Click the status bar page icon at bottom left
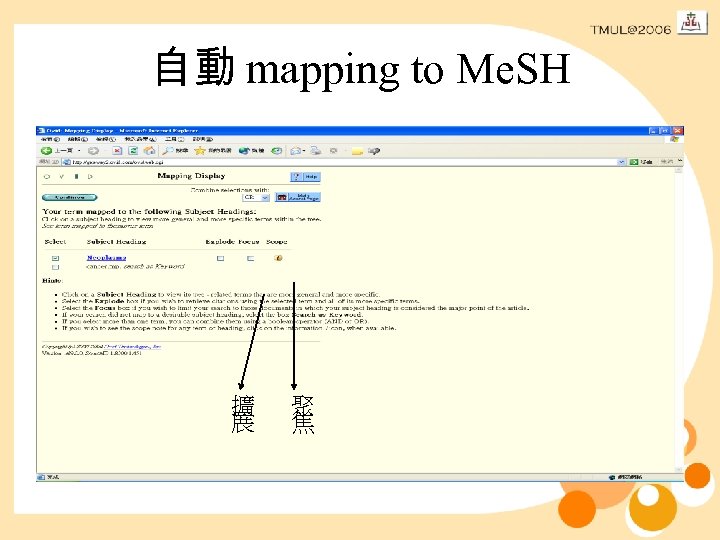Image resolution: width=720 pixels, height=540 pixels. pos(41,478)
